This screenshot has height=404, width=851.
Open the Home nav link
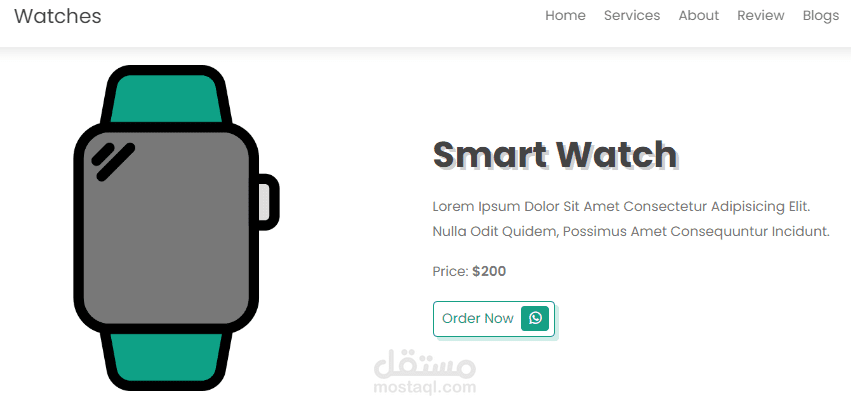click(x=565, y=16)
